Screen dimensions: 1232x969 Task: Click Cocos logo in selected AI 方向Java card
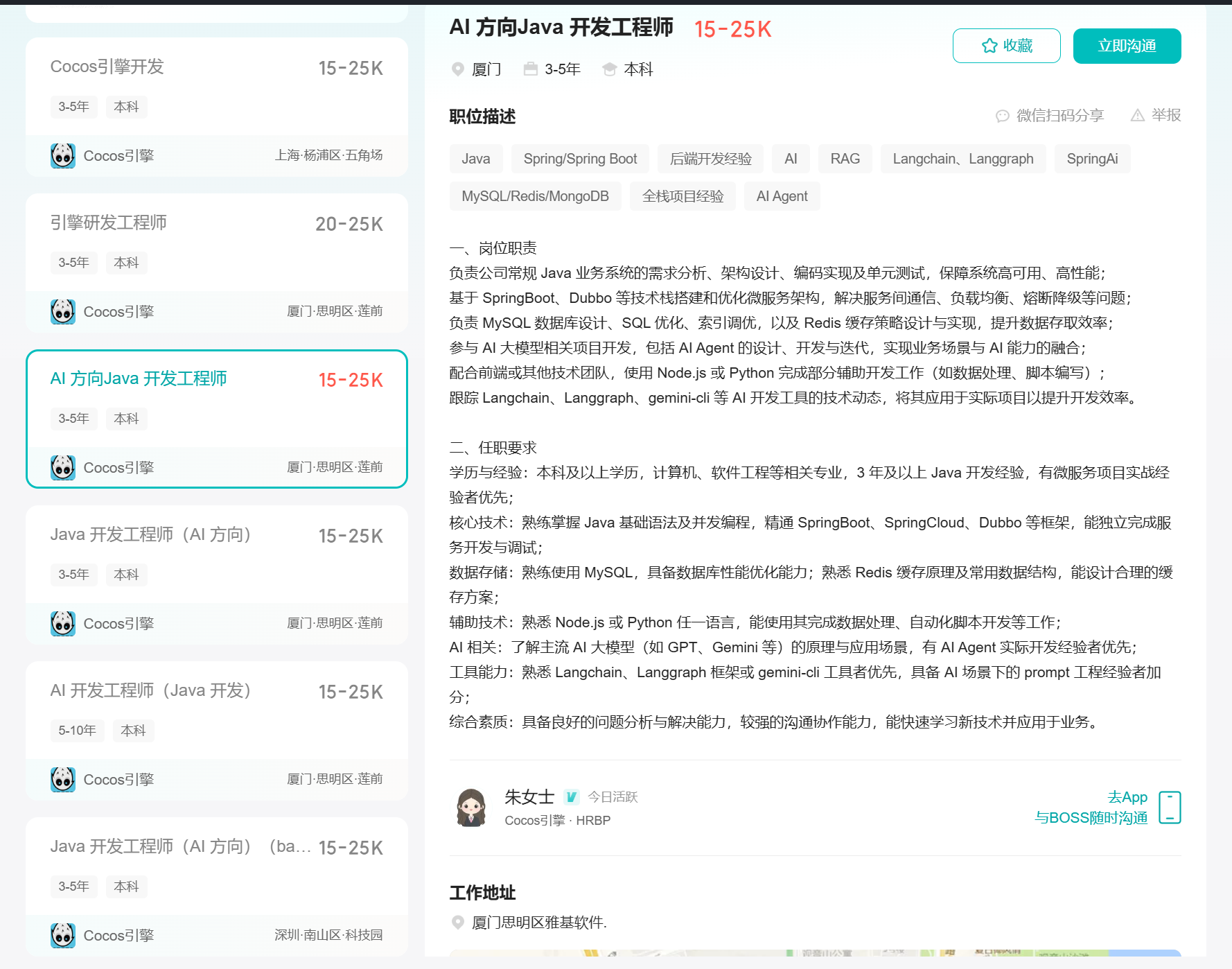pos(63,468)
